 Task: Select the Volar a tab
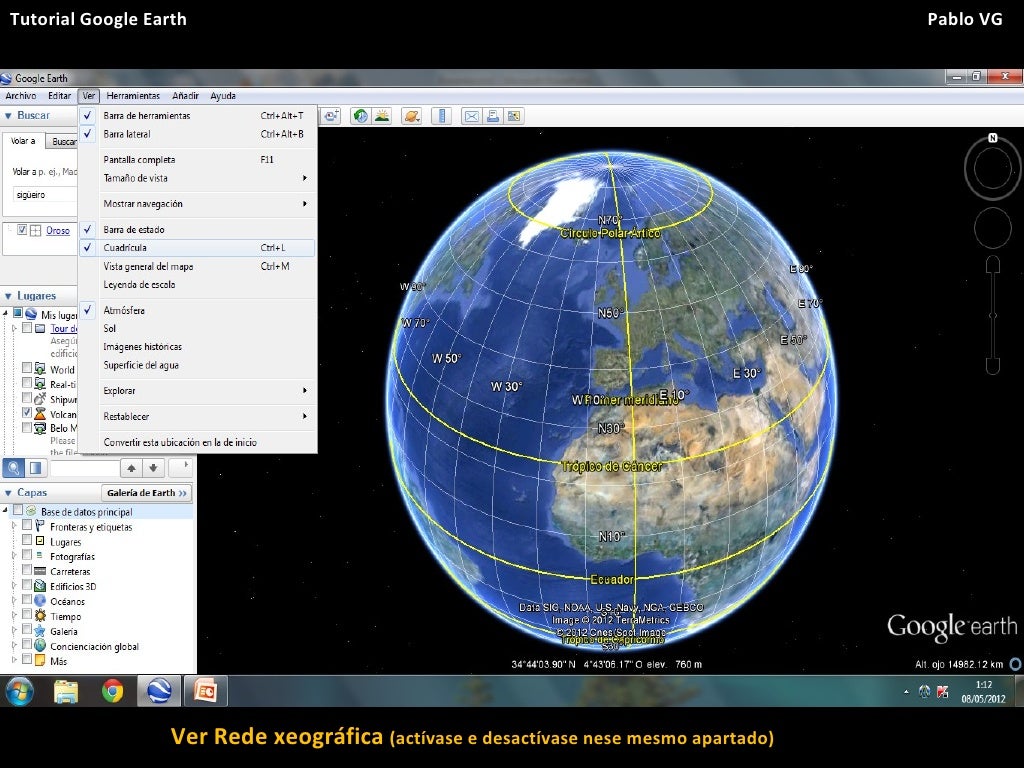coord(24,141)
